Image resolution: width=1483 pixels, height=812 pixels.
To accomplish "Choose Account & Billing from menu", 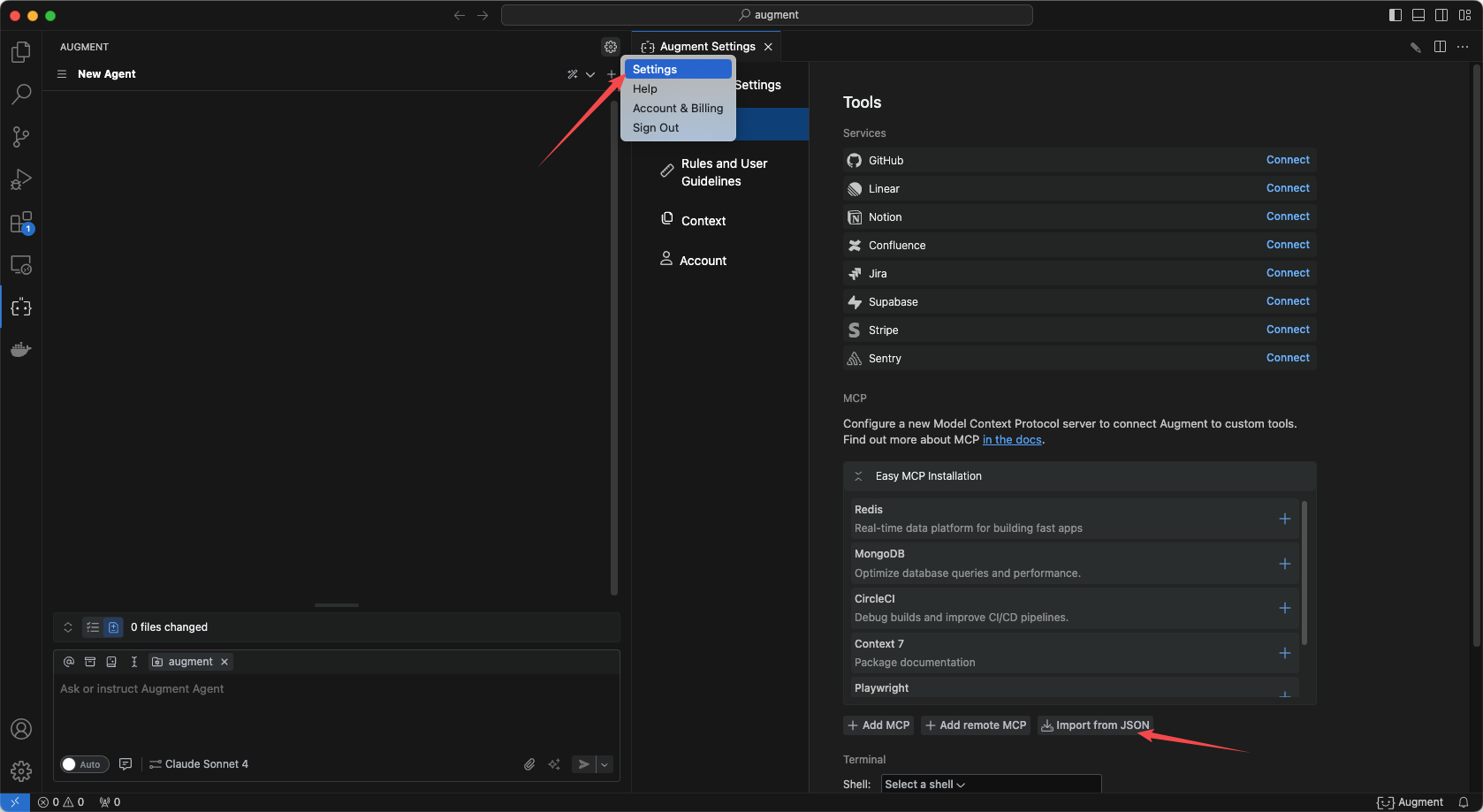I will tap(678, 108).
